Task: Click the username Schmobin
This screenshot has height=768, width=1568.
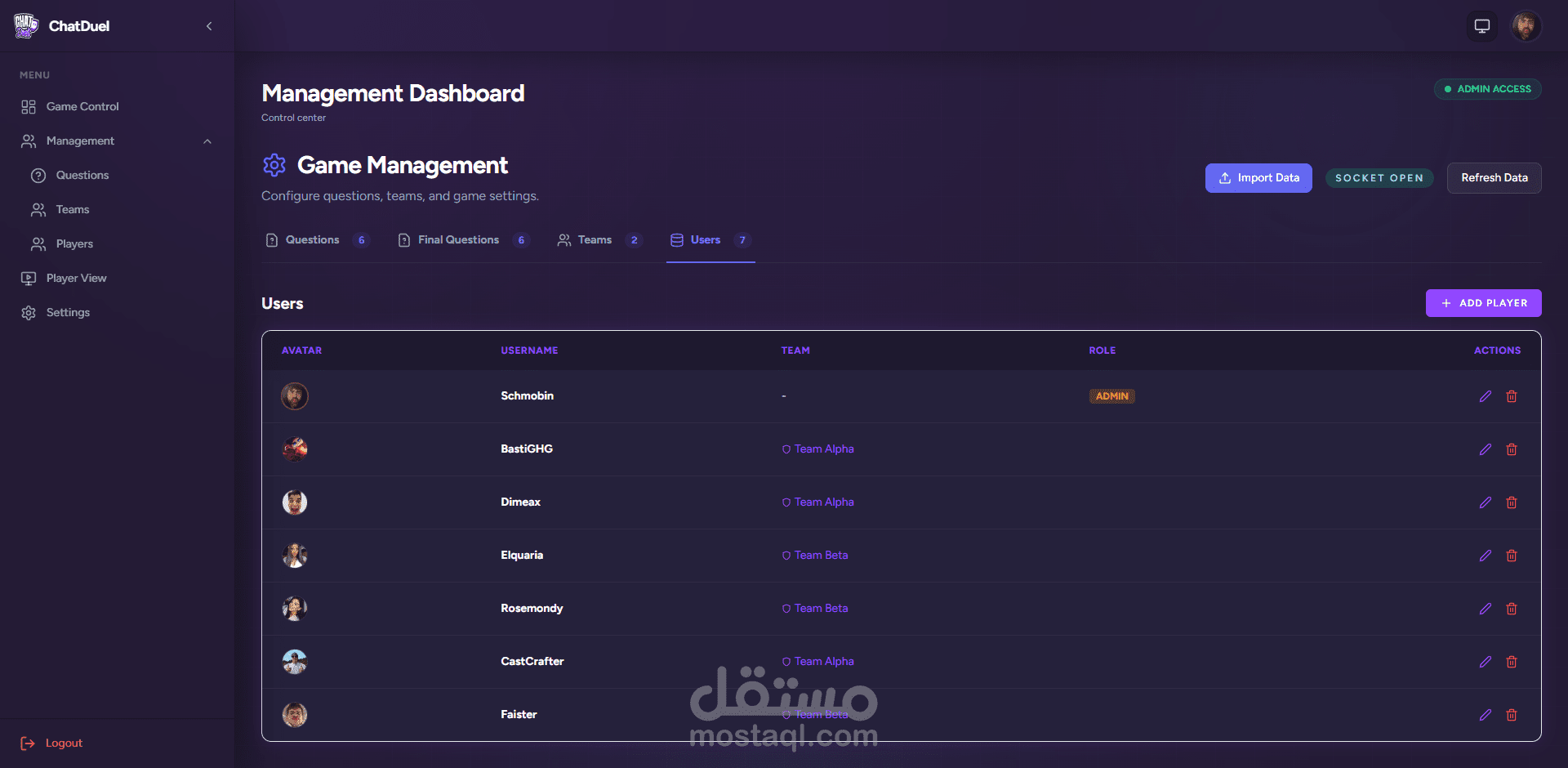Action: (x=527, y=396)
